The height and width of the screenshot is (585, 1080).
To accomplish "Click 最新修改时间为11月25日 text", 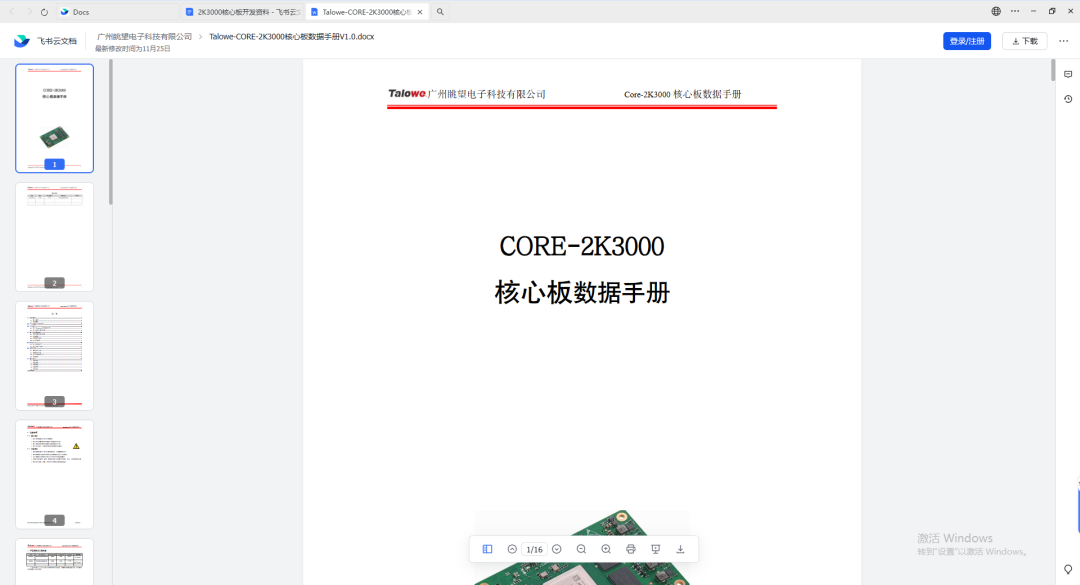I will tap(133, 49).
